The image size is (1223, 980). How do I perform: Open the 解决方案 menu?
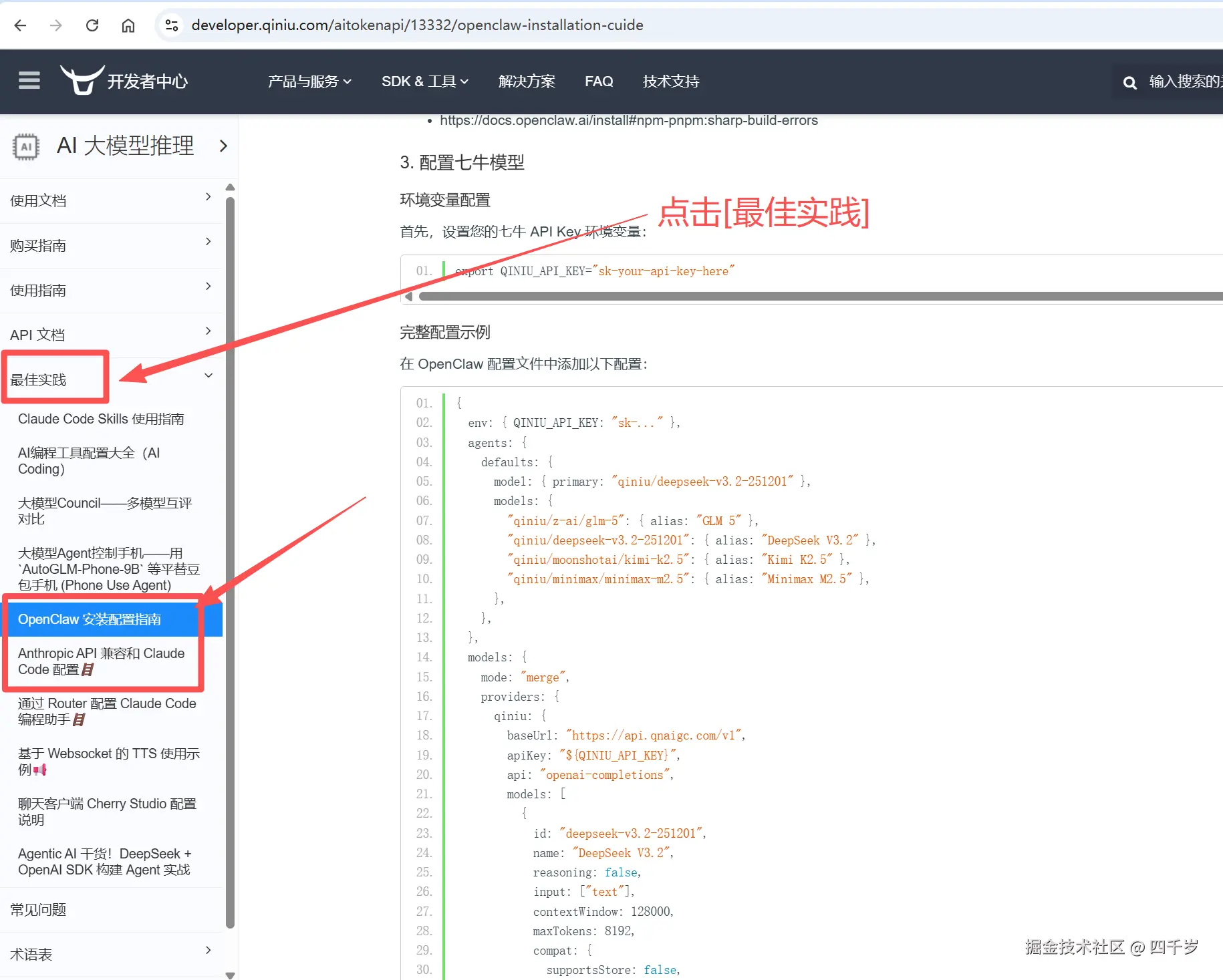[x=527, y=81]
